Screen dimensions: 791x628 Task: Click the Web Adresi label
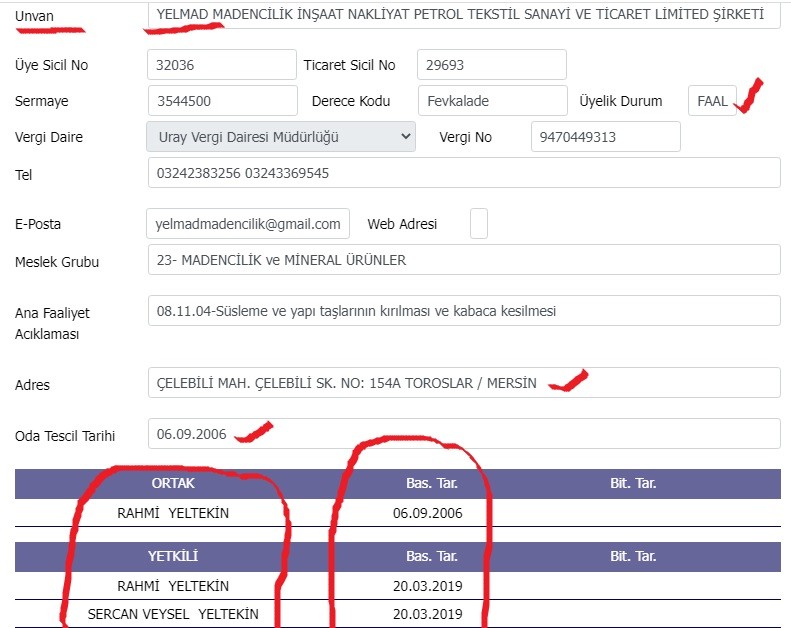click(x=402, y=224)
